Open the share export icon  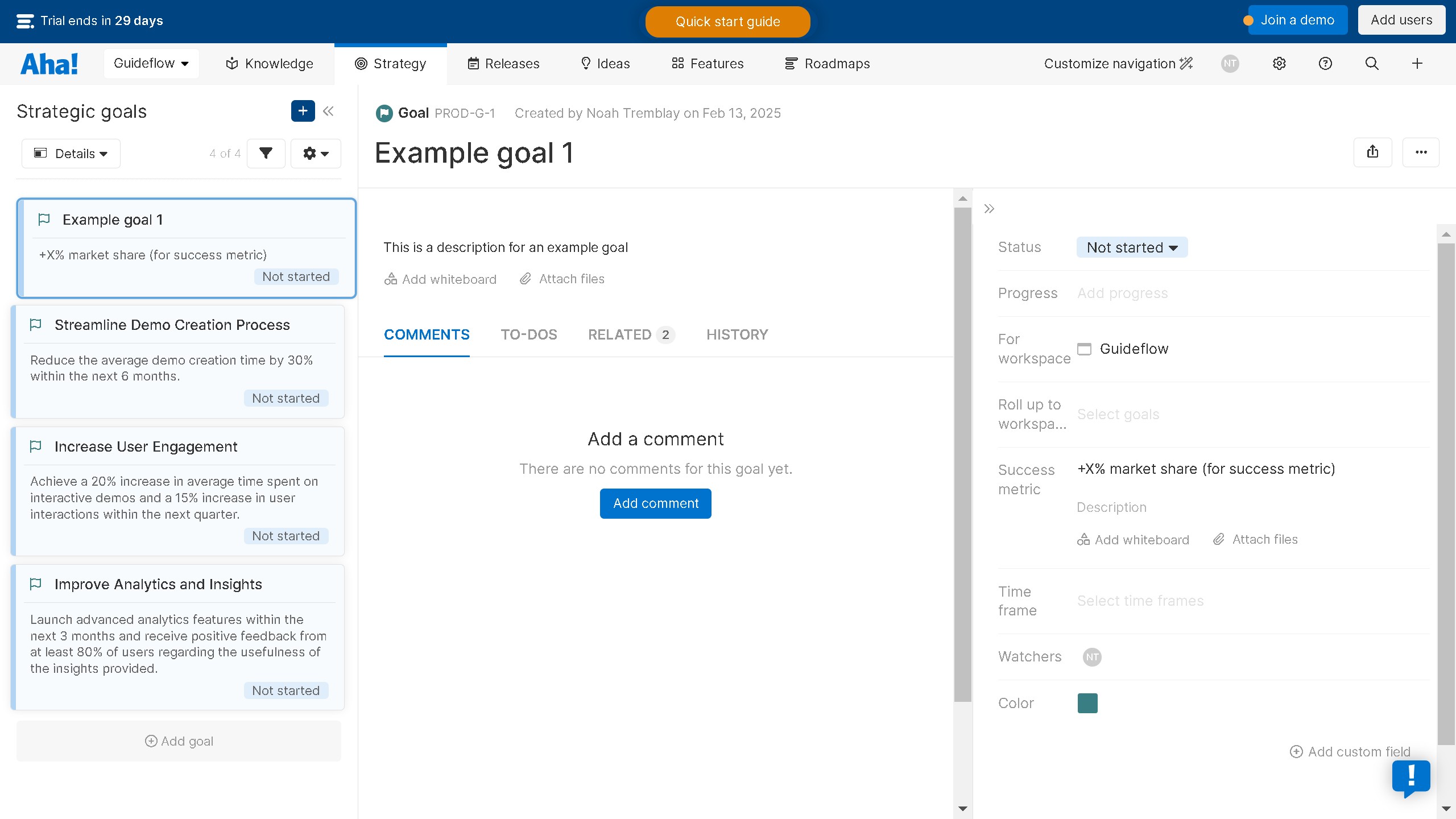pyautogui.click(x=1372, y=152)
